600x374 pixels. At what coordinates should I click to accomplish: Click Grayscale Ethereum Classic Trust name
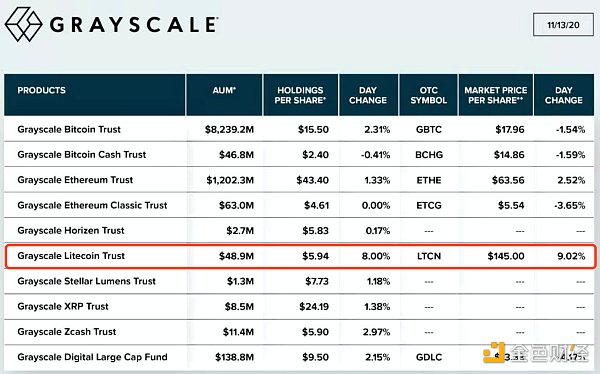(92, 205)
